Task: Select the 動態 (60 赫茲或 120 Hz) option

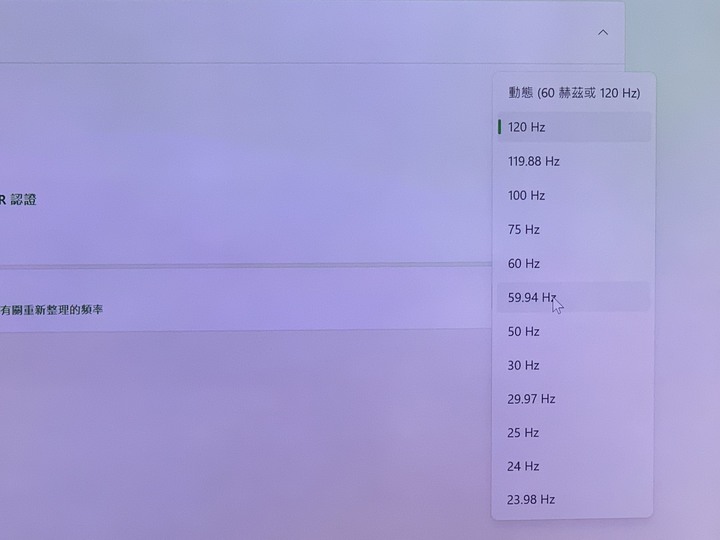Action: [574, 93]
